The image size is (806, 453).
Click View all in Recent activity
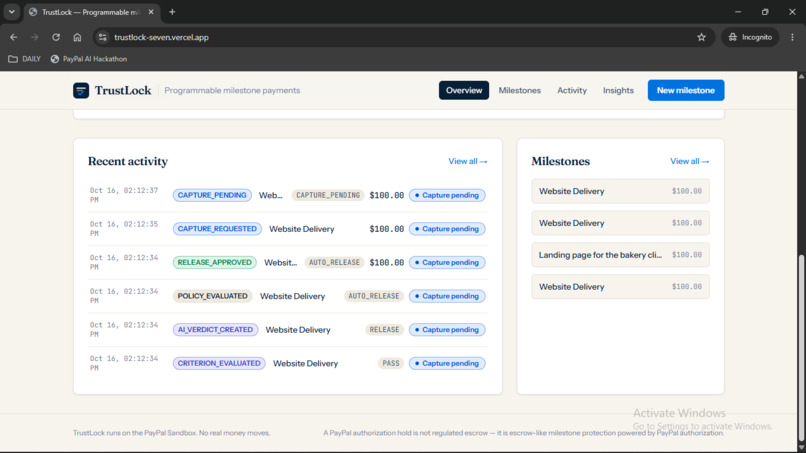coord(467,161)
